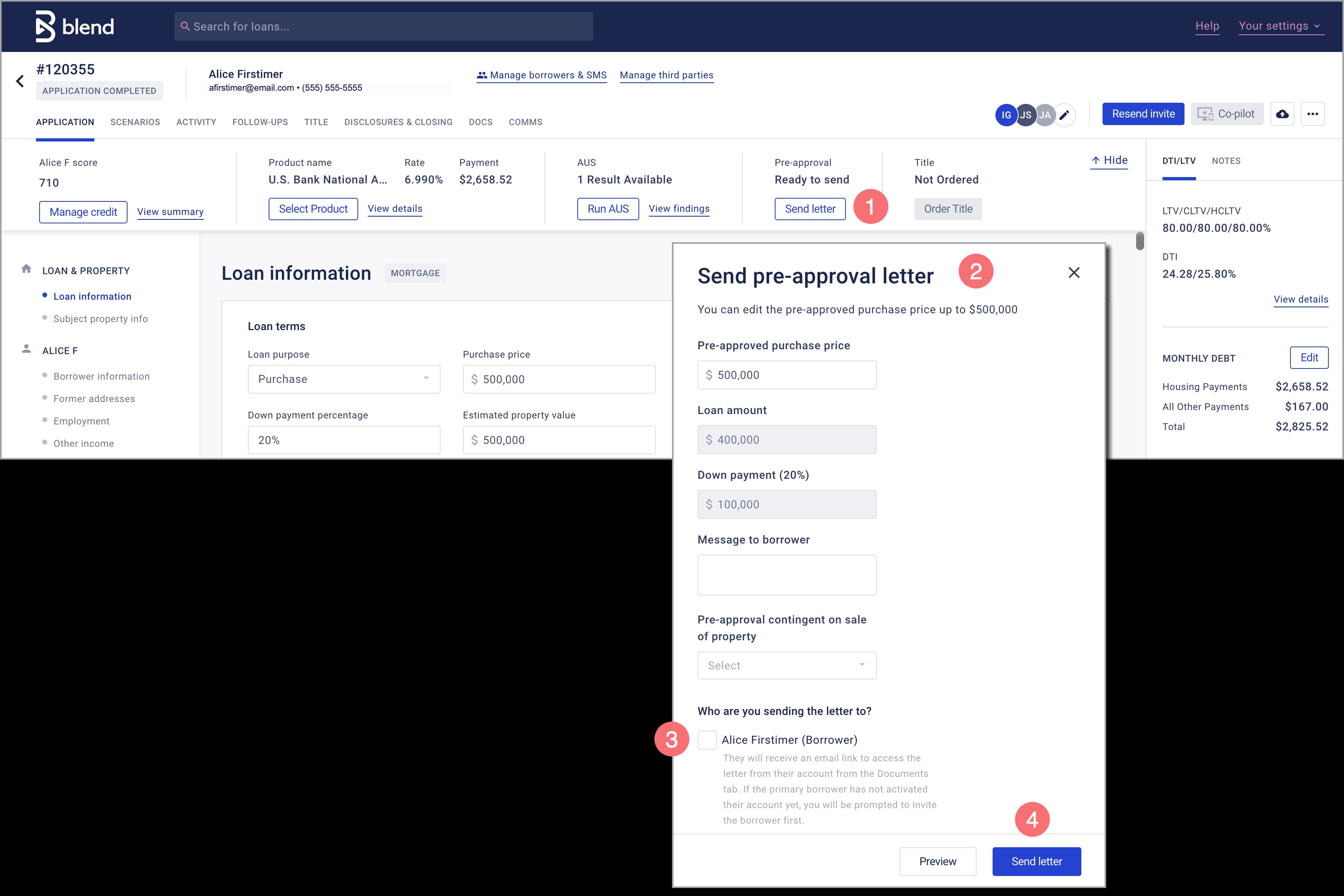Click the Message to borrower text box
Viewport: 1344px width, 896px height.
coord(786,574)
